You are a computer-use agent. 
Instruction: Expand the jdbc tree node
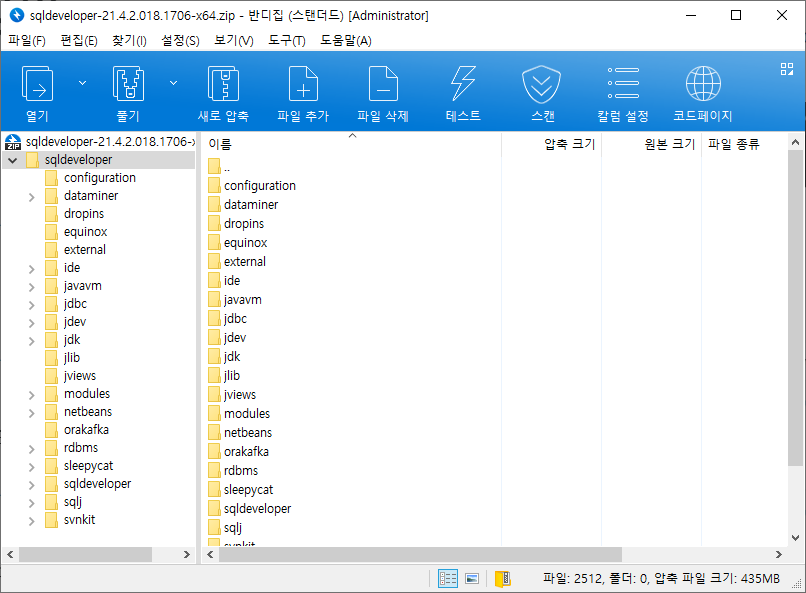click(x=31, y=305)
